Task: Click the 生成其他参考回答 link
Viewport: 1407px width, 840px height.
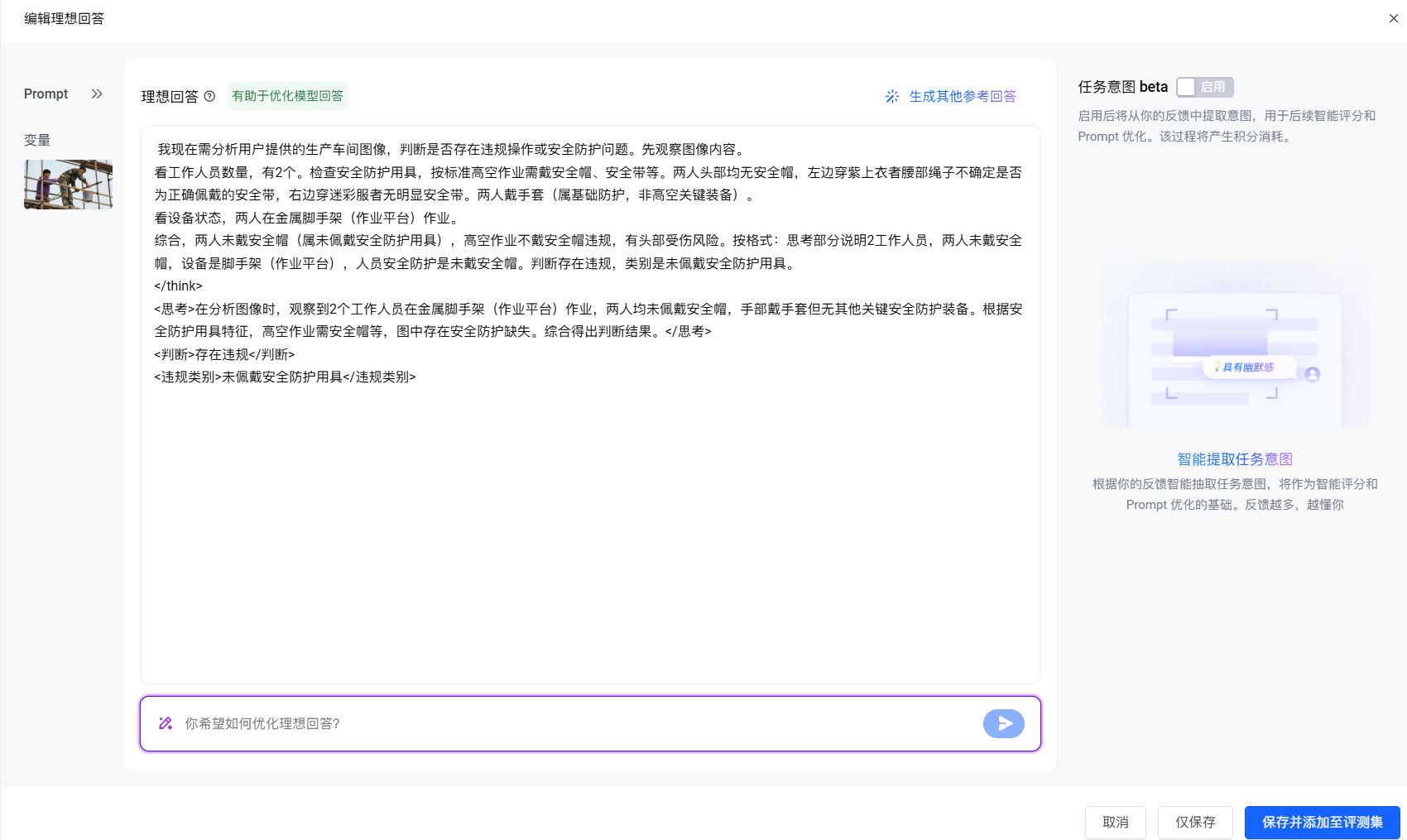Action: point(962,97)
